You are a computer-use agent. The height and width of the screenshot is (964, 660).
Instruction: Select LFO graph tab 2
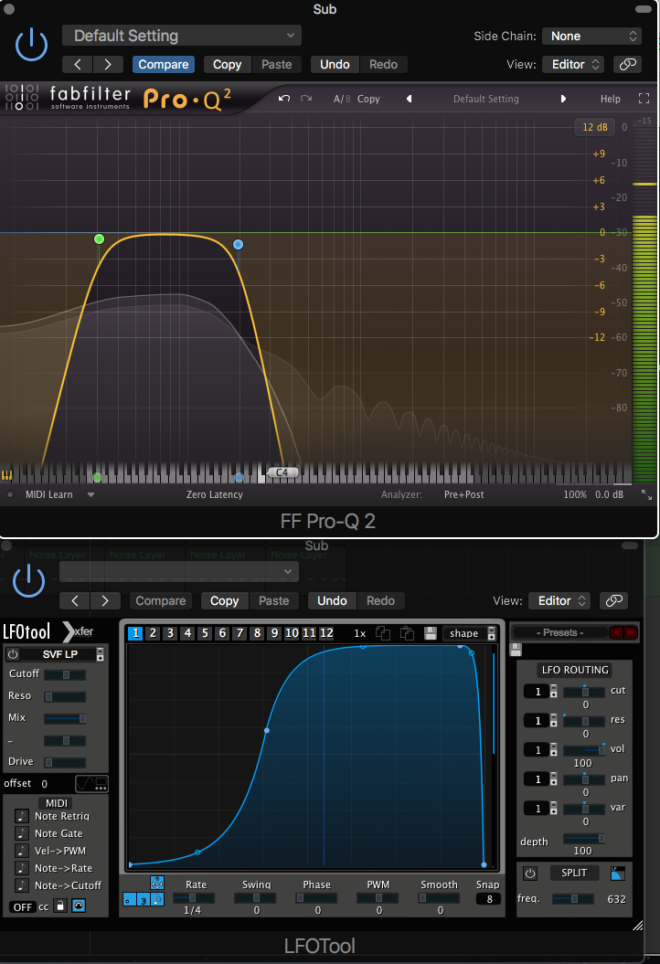pyautogui.click(x=153, y=633)
